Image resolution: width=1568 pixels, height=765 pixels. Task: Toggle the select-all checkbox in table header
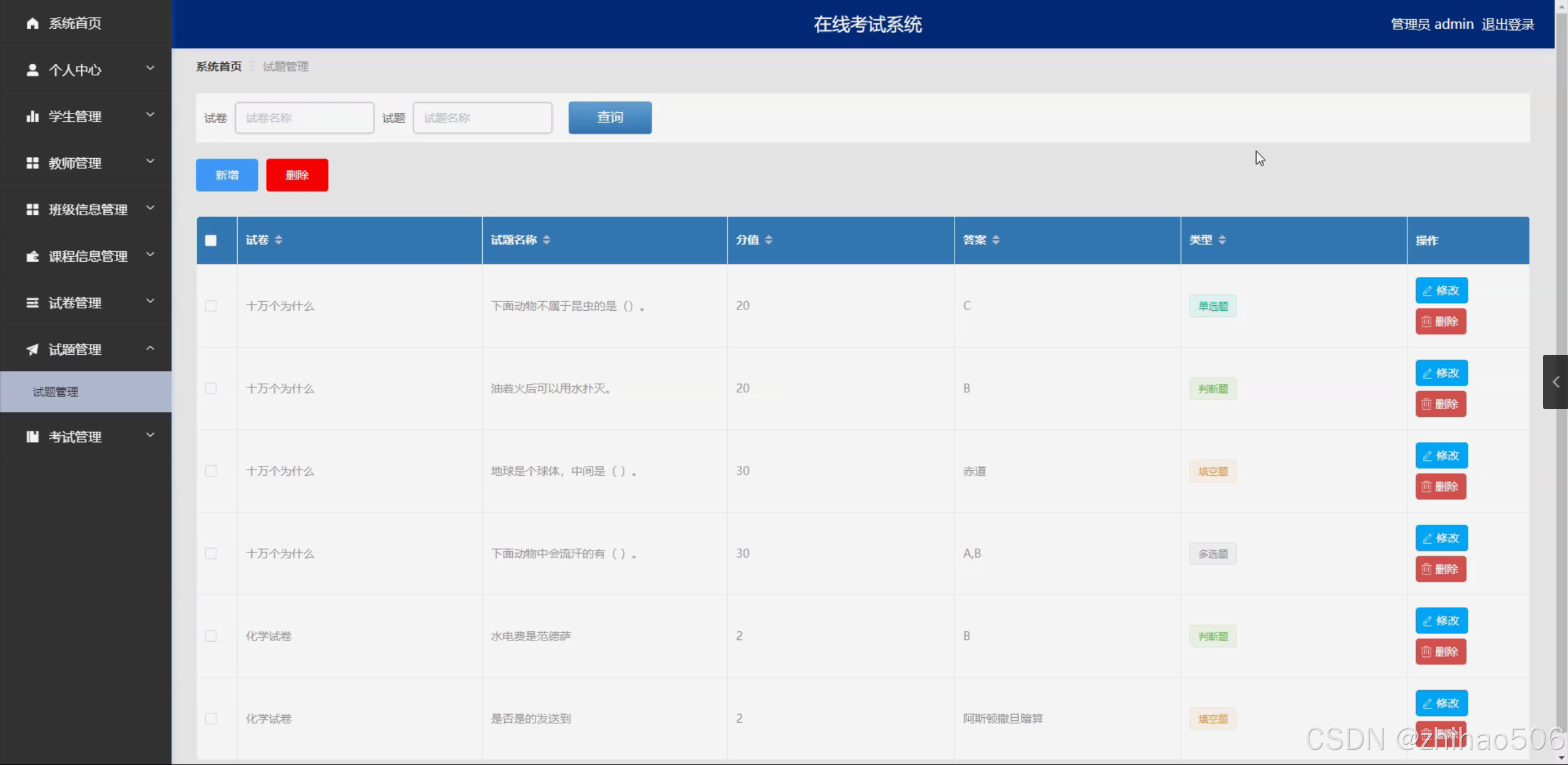click(211, 240)
